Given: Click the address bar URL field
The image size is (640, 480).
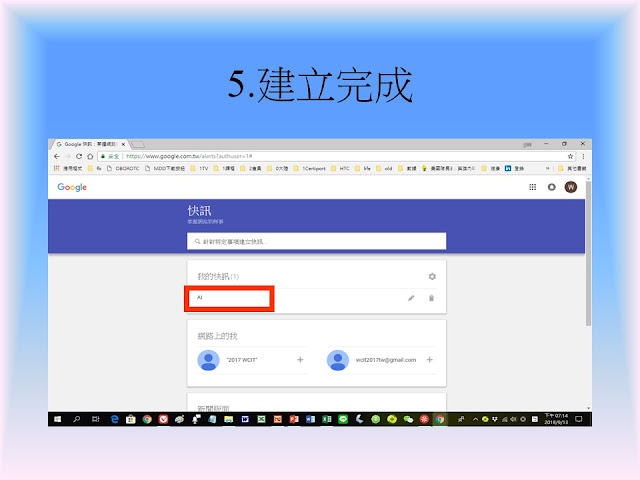Looking at the screenshot, I should pos(335,156).
